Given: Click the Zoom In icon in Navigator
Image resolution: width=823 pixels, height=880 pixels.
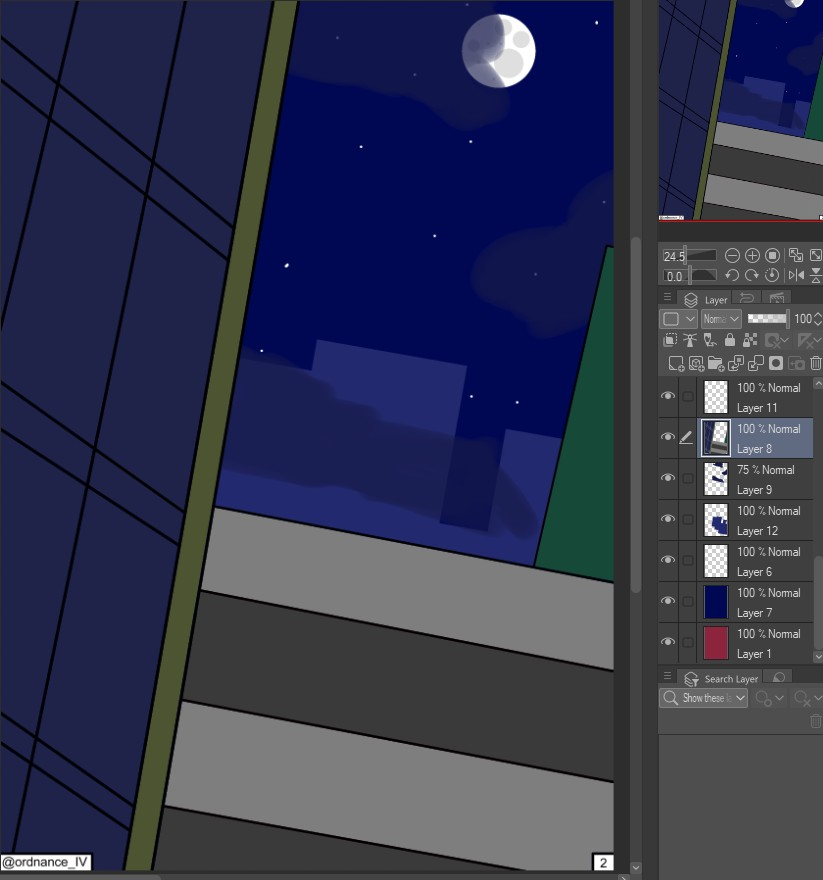Looking at the screenshot, I should pyautogui.click(x=752, y=256).
